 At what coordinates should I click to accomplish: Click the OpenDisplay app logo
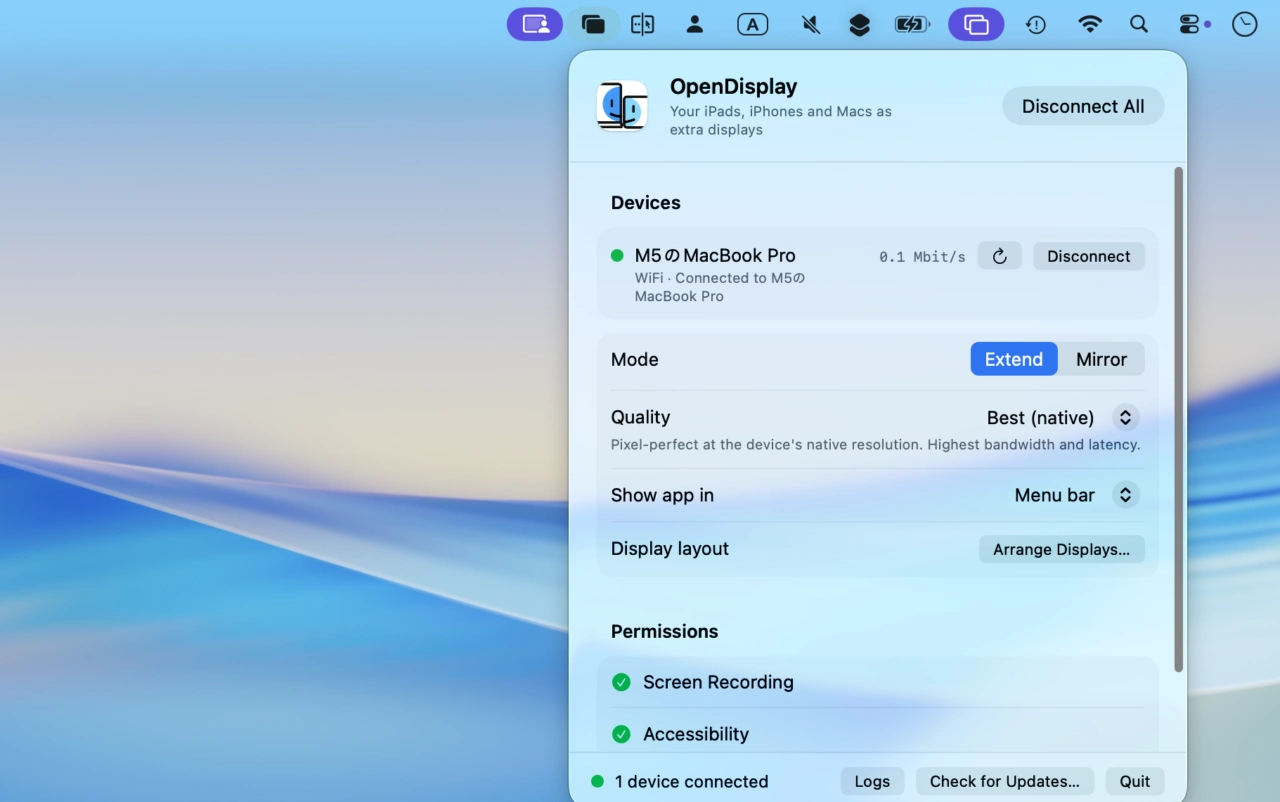click(x=622, y=106)
